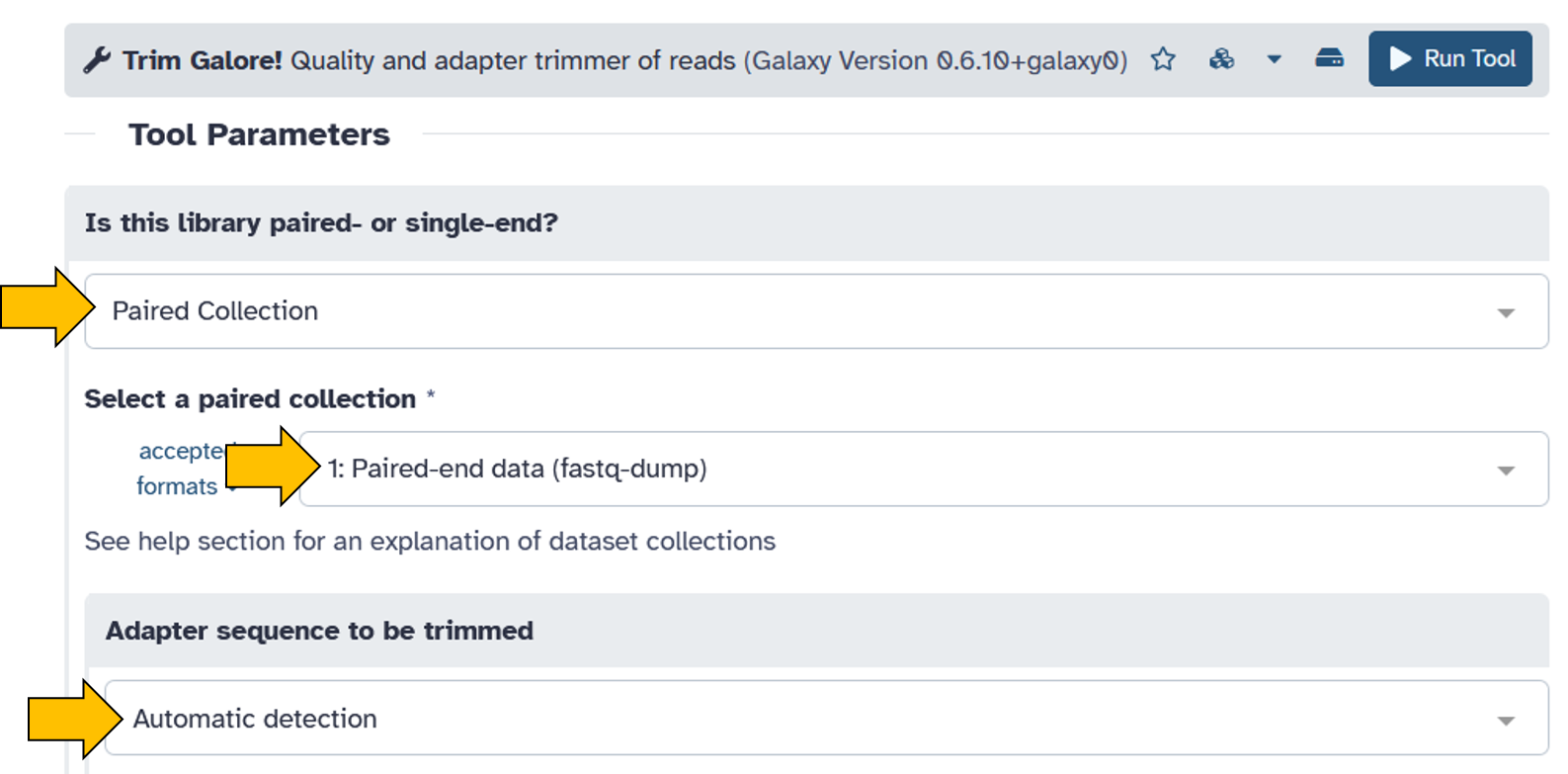Click the play icon inside Run Tool

tap(1400, 58)
